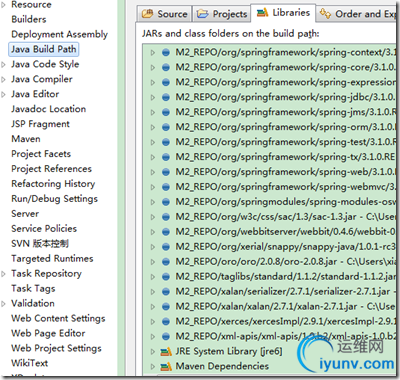Click the snappy-java jar icon

tap(166, 247)
